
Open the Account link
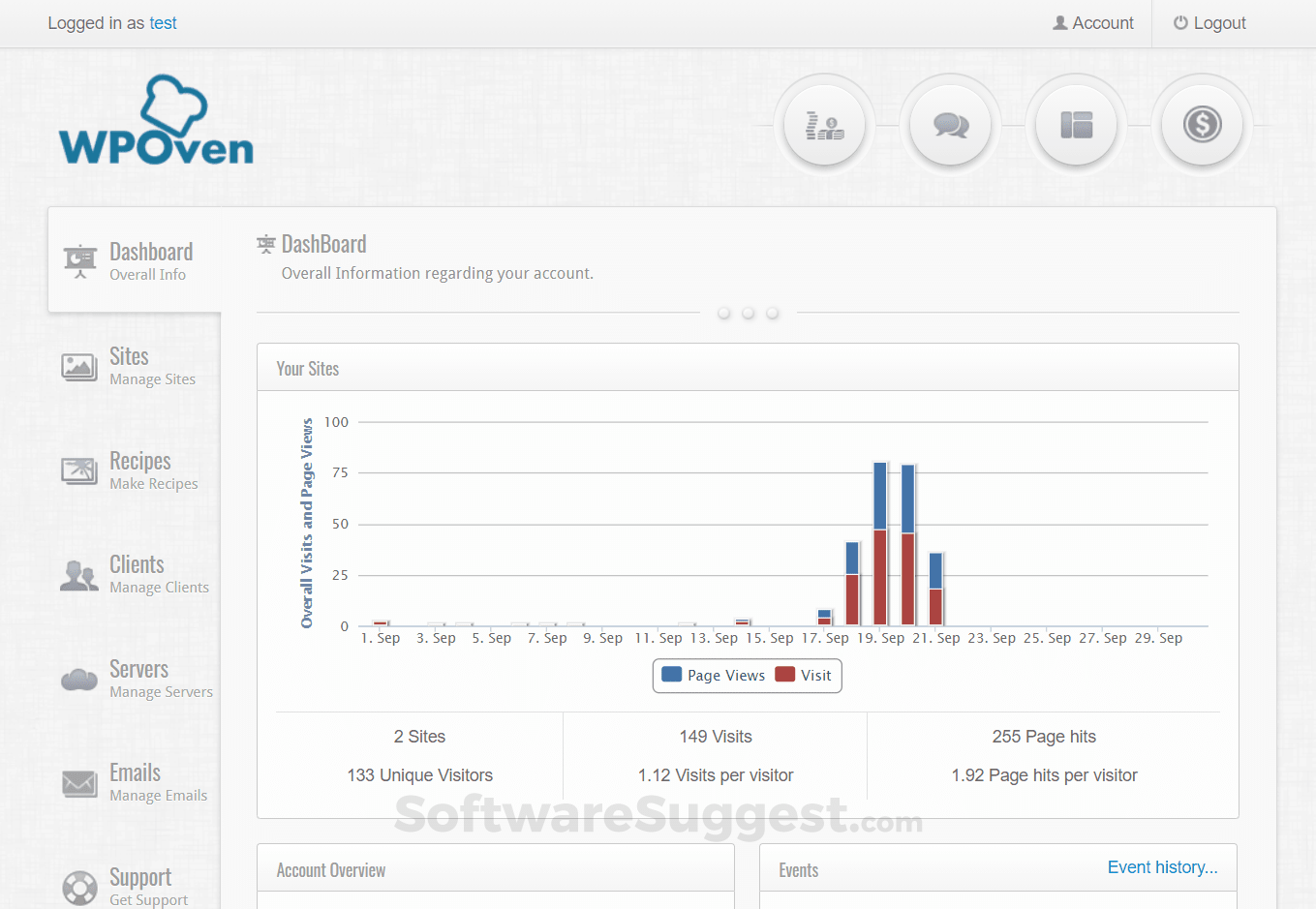coord(1093,23)
